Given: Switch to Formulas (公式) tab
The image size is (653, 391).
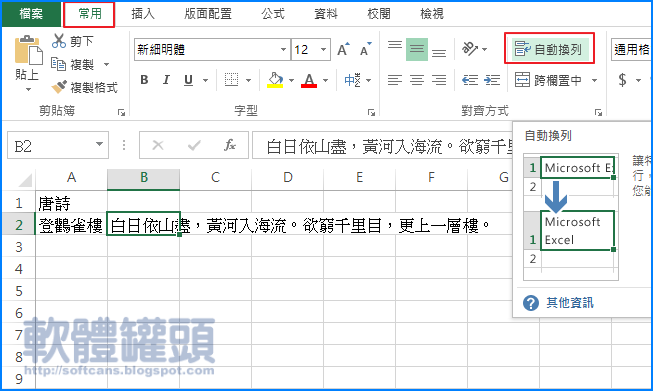Looking at the screenshot, I should [x=273, y=14].
